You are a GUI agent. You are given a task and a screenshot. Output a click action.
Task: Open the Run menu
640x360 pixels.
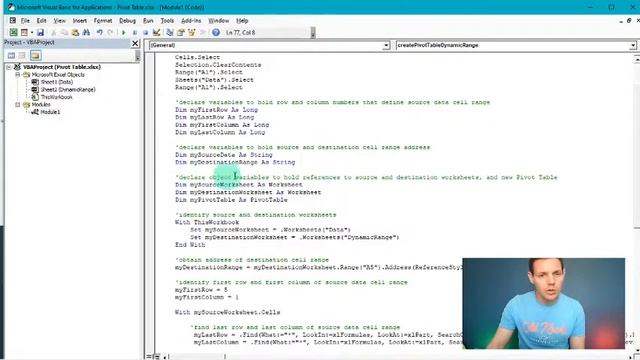click(x=148, y=20)
